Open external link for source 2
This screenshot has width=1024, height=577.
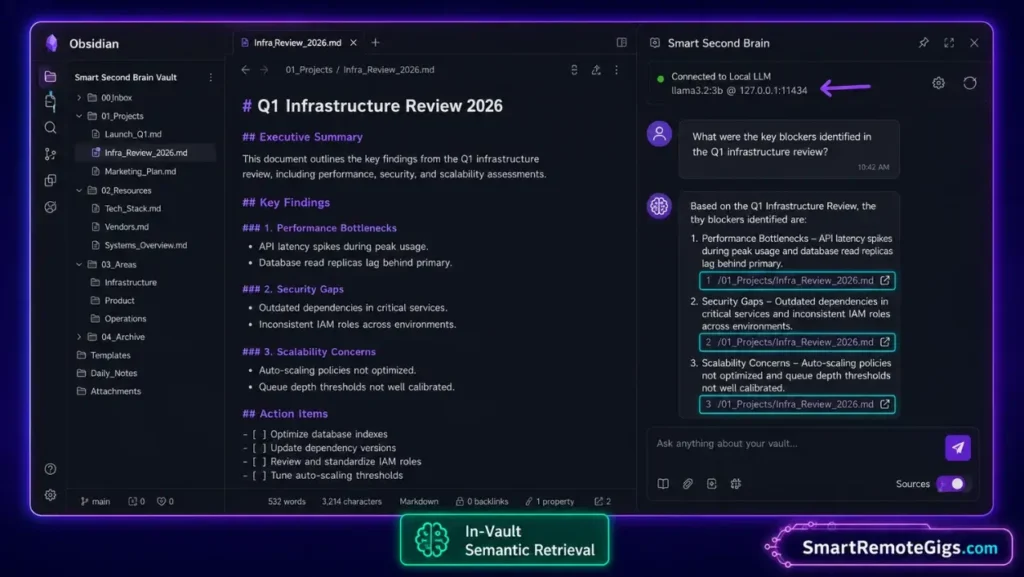(885, 342)
